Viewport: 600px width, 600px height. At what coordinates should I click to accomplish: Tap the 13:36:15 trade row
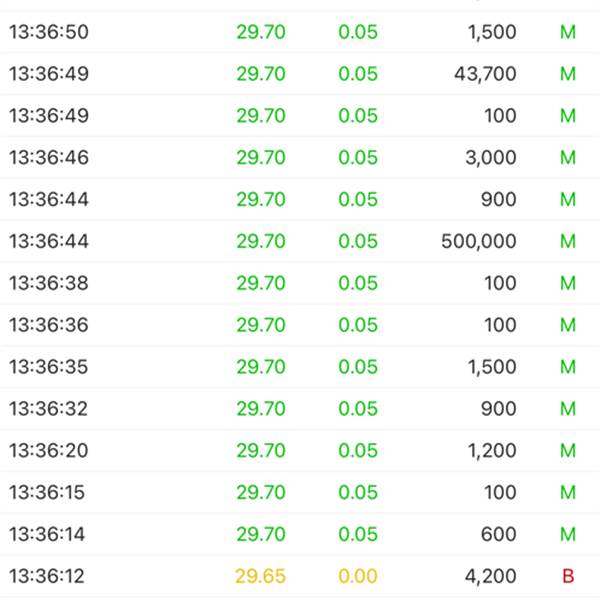(x=300, y=492)
